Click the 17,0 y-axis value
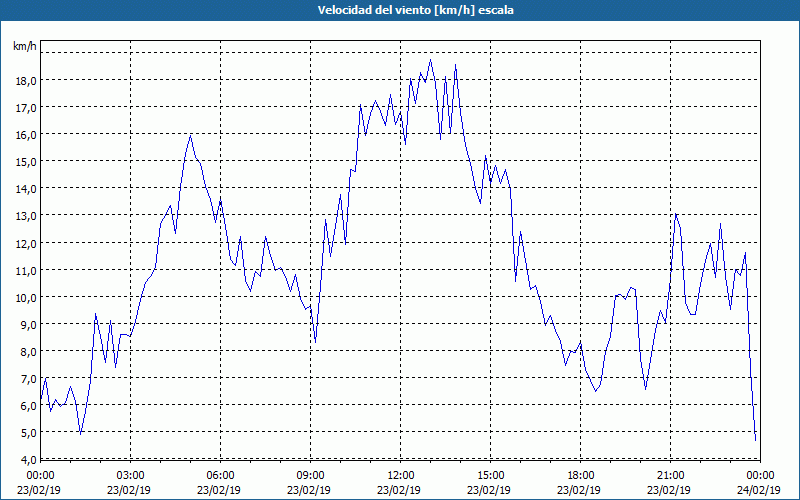 (x=26, y=107)
